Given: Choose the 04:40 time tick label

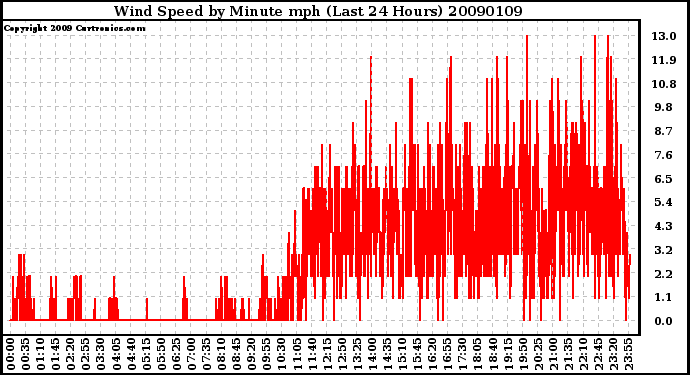Looking at the screenshot, I should (131, 354).
